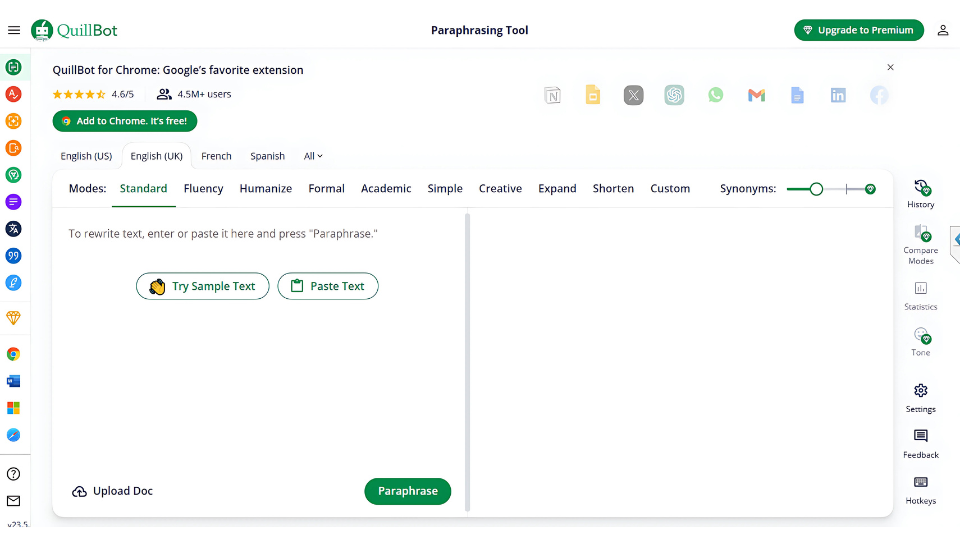Image resolution: width=960 pixels, height=540 pixels.
Task: Click the Paste Text button
Action: click(x=328, y=286)
